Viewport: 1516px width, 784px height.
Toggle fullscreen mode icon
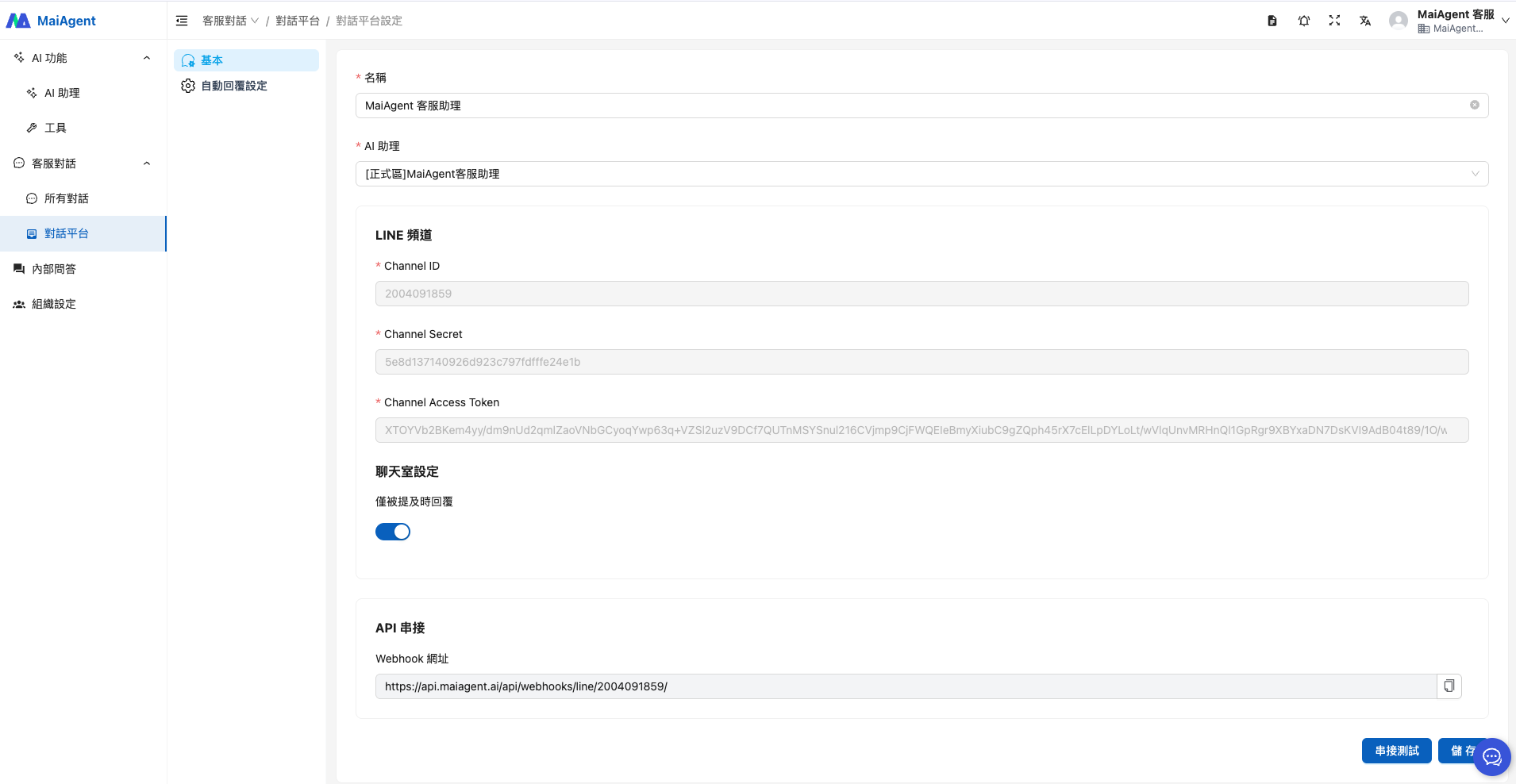click(x=1334, y=21)
